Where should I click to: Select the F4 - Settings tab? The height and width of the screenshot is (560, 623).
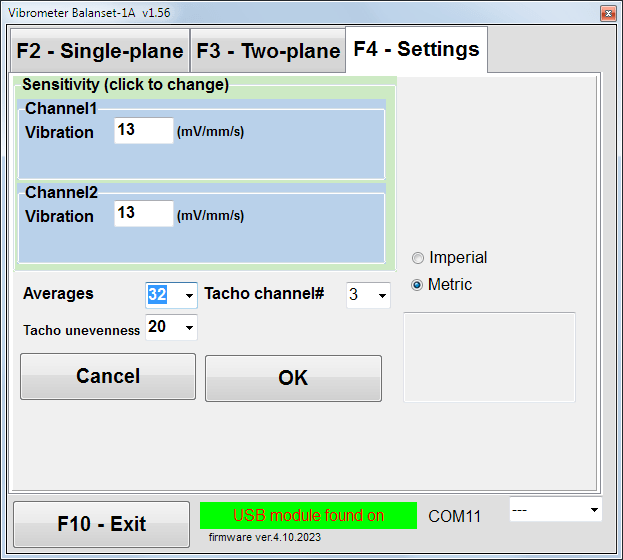[416, 49]
